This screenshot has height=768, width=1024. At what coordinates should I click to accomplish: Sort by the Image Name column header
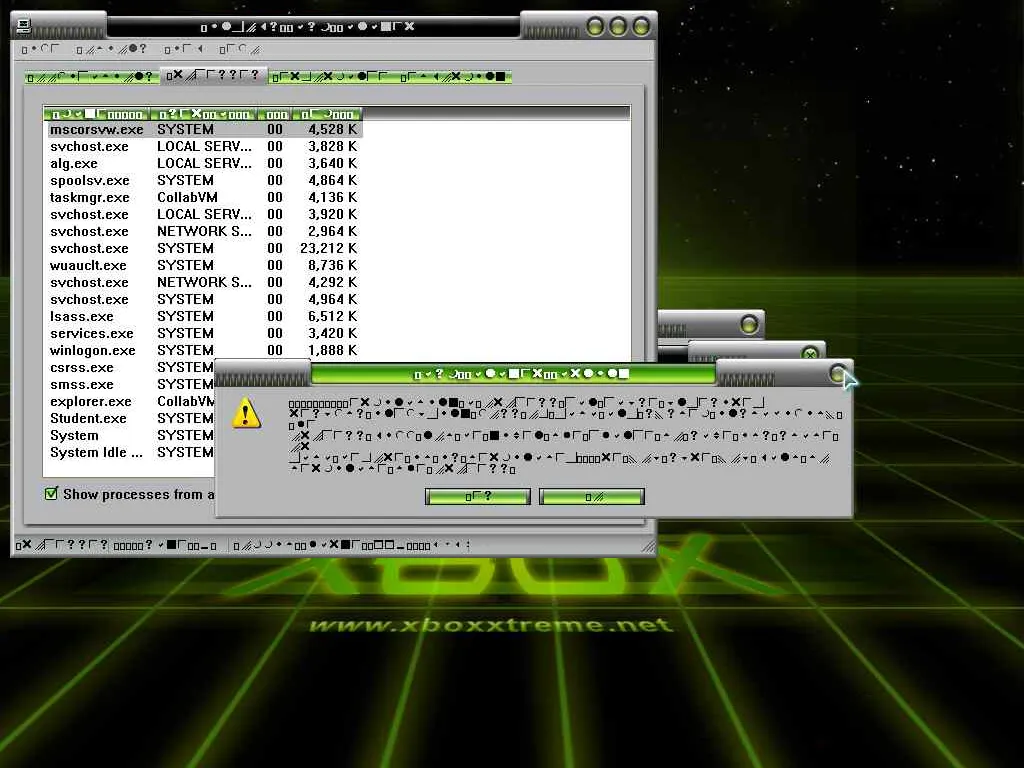point(97,114)
